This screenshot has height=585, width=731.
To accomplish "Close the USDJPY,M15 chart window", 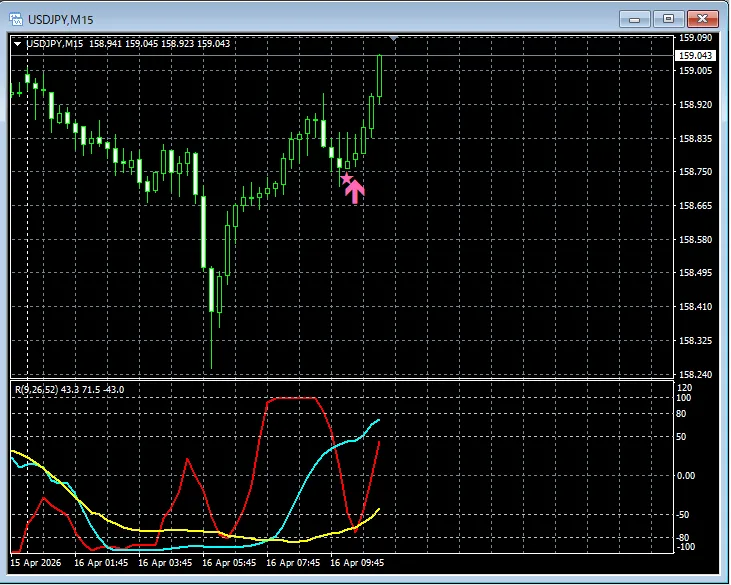I will [x=703, y=19].
